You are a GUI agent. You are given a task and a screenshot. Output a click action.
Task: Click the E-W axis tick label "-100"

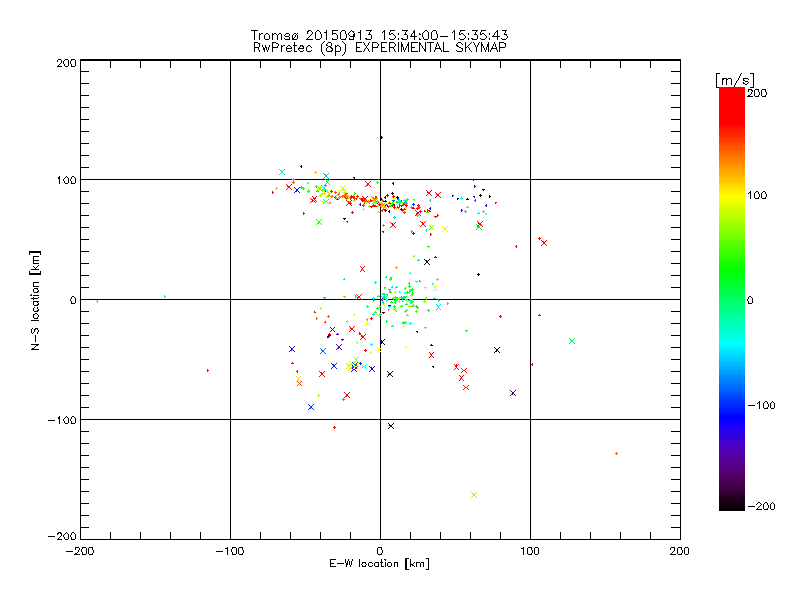tap(230, 551)
